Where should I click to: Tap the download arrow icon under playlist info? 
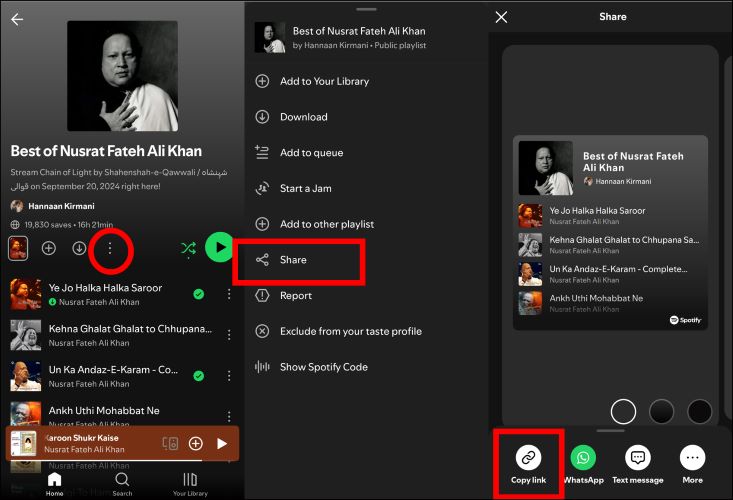(x=79, y=248)
